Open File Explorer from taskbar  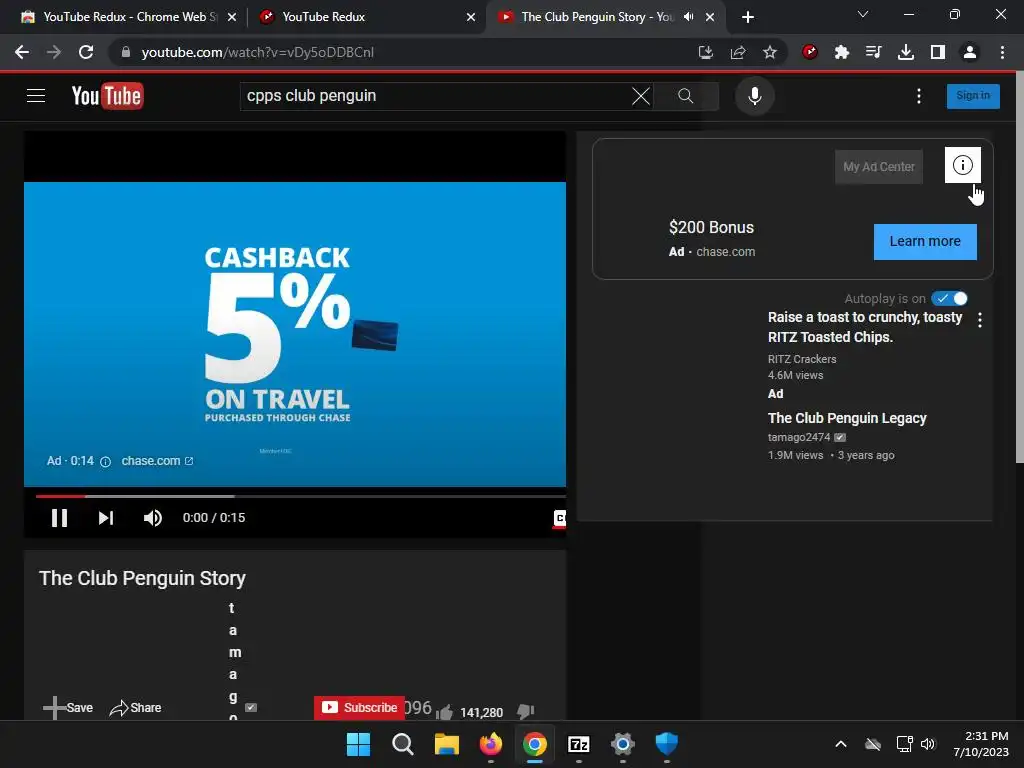click(447, 744)
